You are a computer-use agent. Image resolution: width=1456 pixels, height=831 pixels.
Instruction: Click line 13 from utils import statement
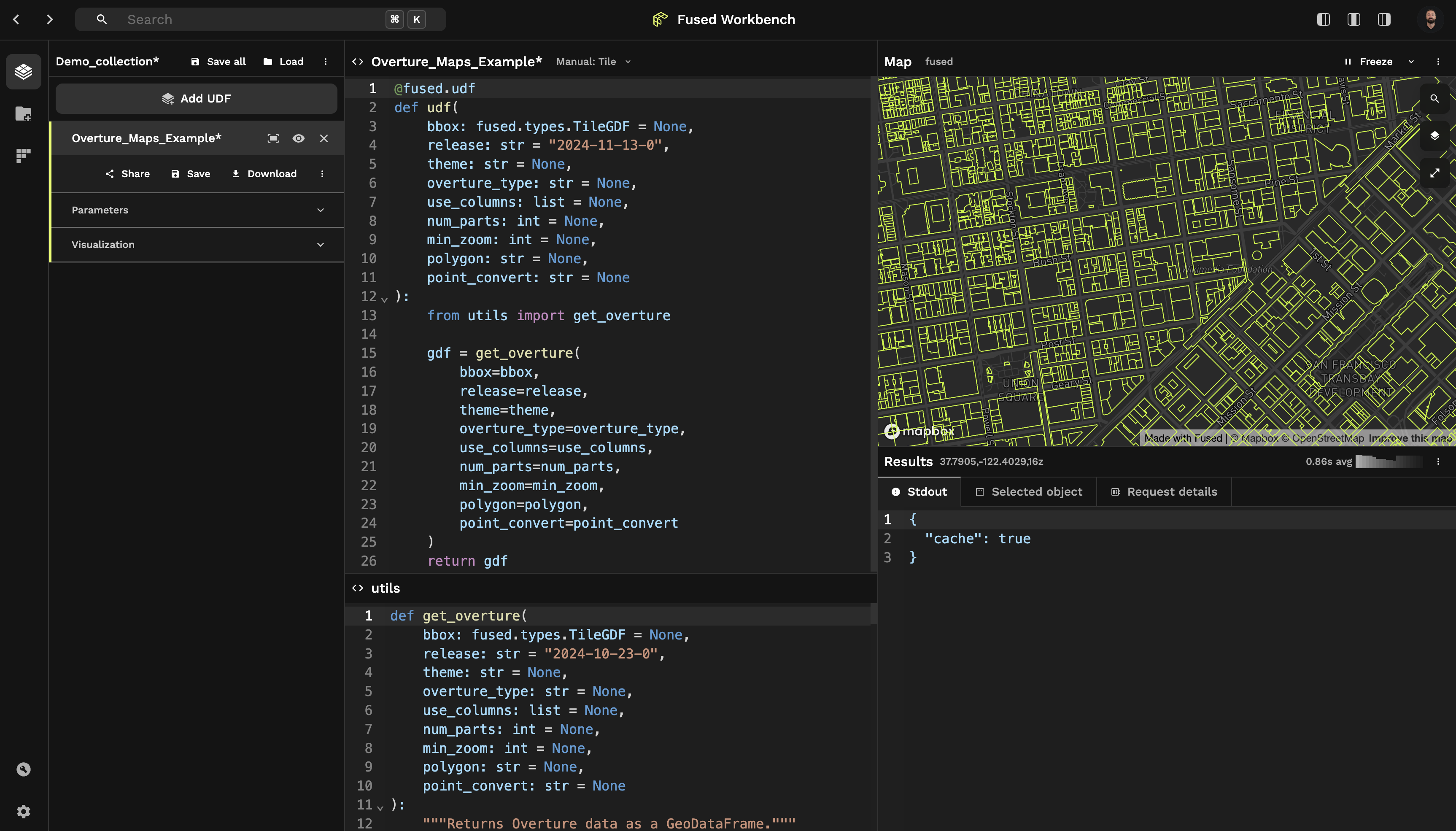tap(548, 315)
